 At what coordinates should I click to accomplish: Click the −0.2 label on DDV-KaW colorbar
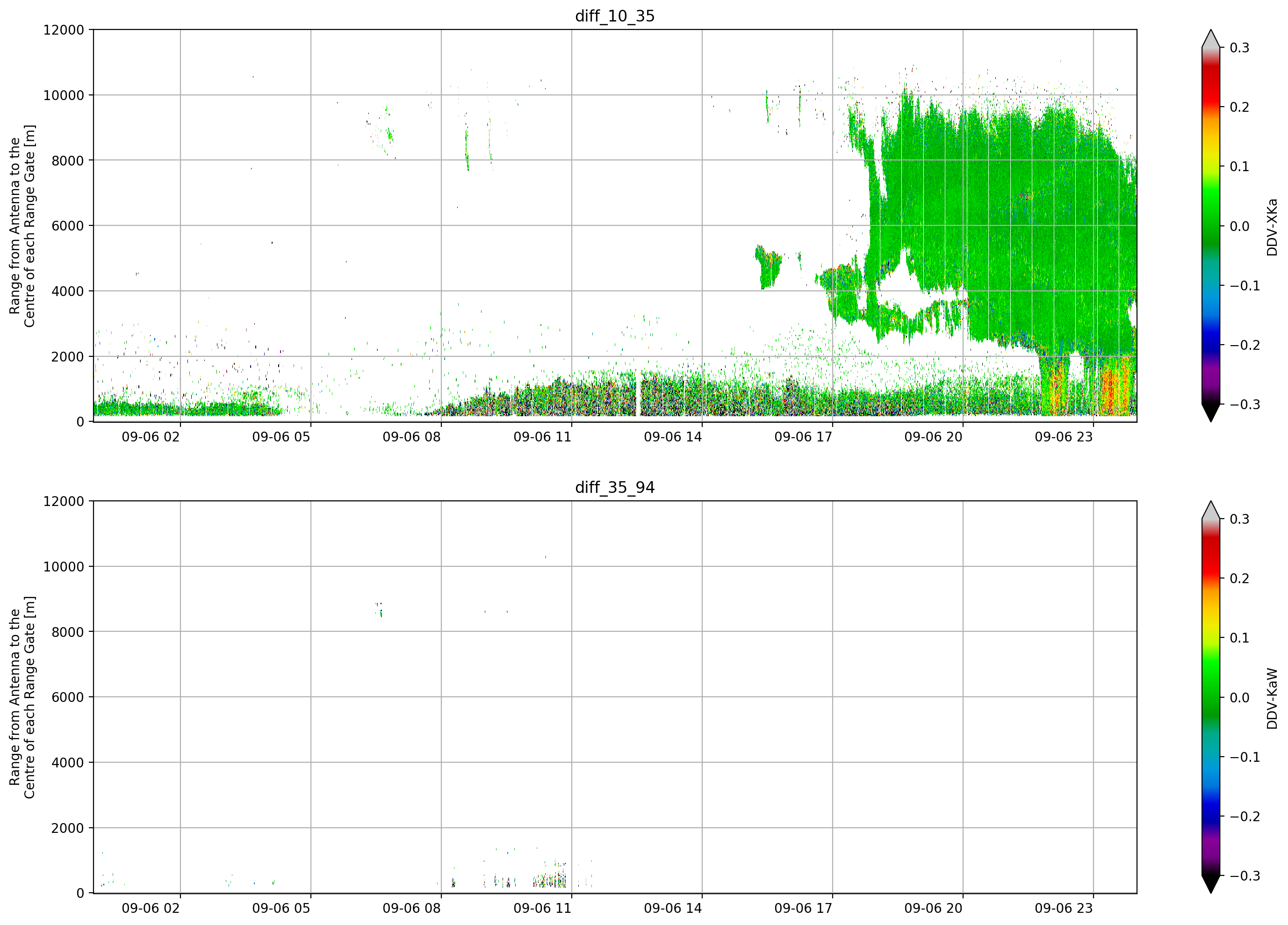1245,817
